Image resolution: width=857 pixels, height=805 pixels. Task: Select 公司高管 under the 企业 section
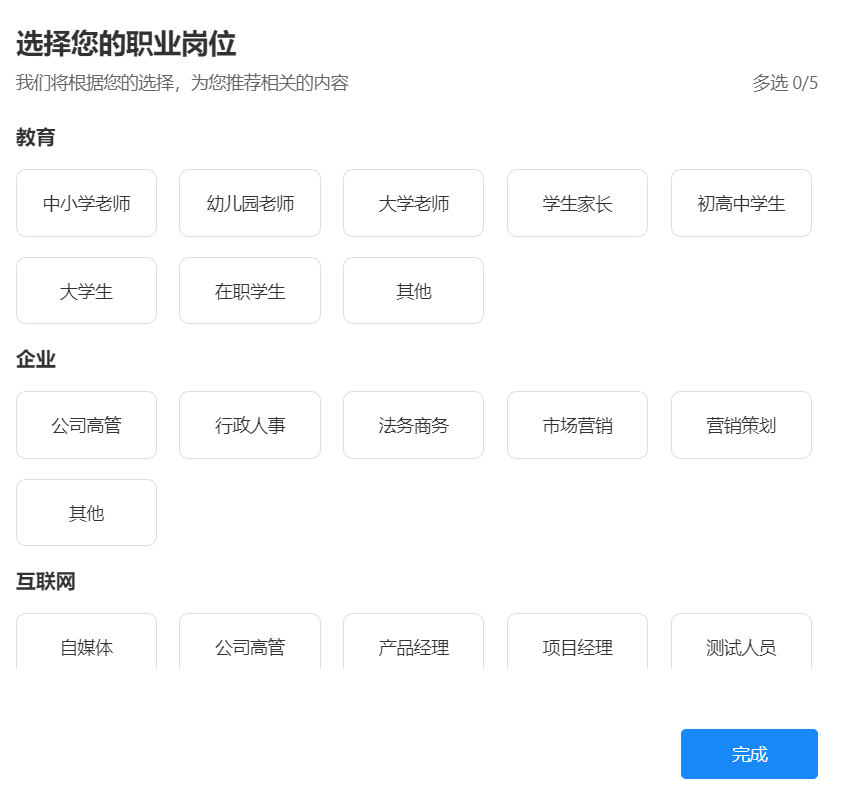pyautogui.click(x=86, y=425)
